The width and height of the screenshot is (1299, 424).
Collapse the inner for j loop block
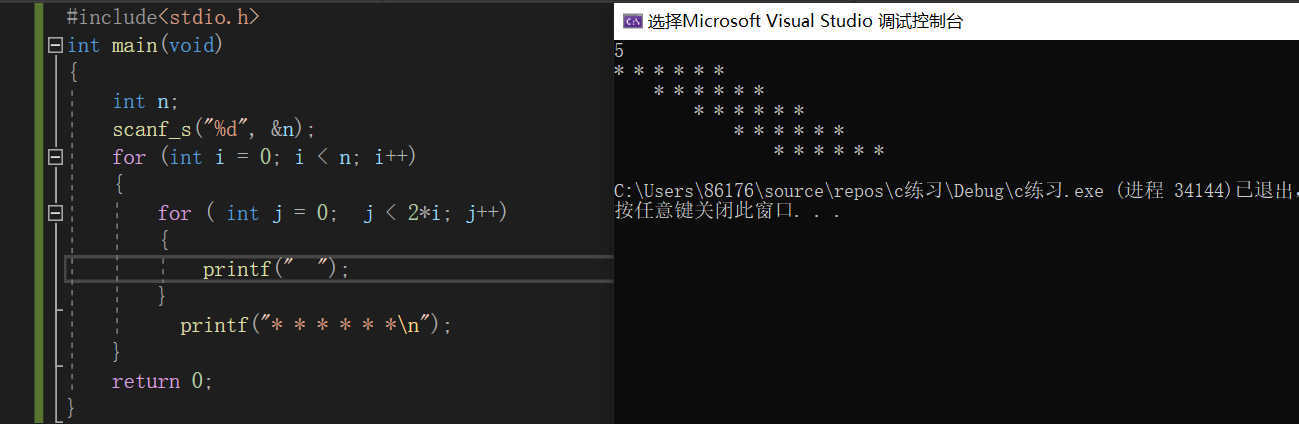pyautogui.click(x=55, y=213)
